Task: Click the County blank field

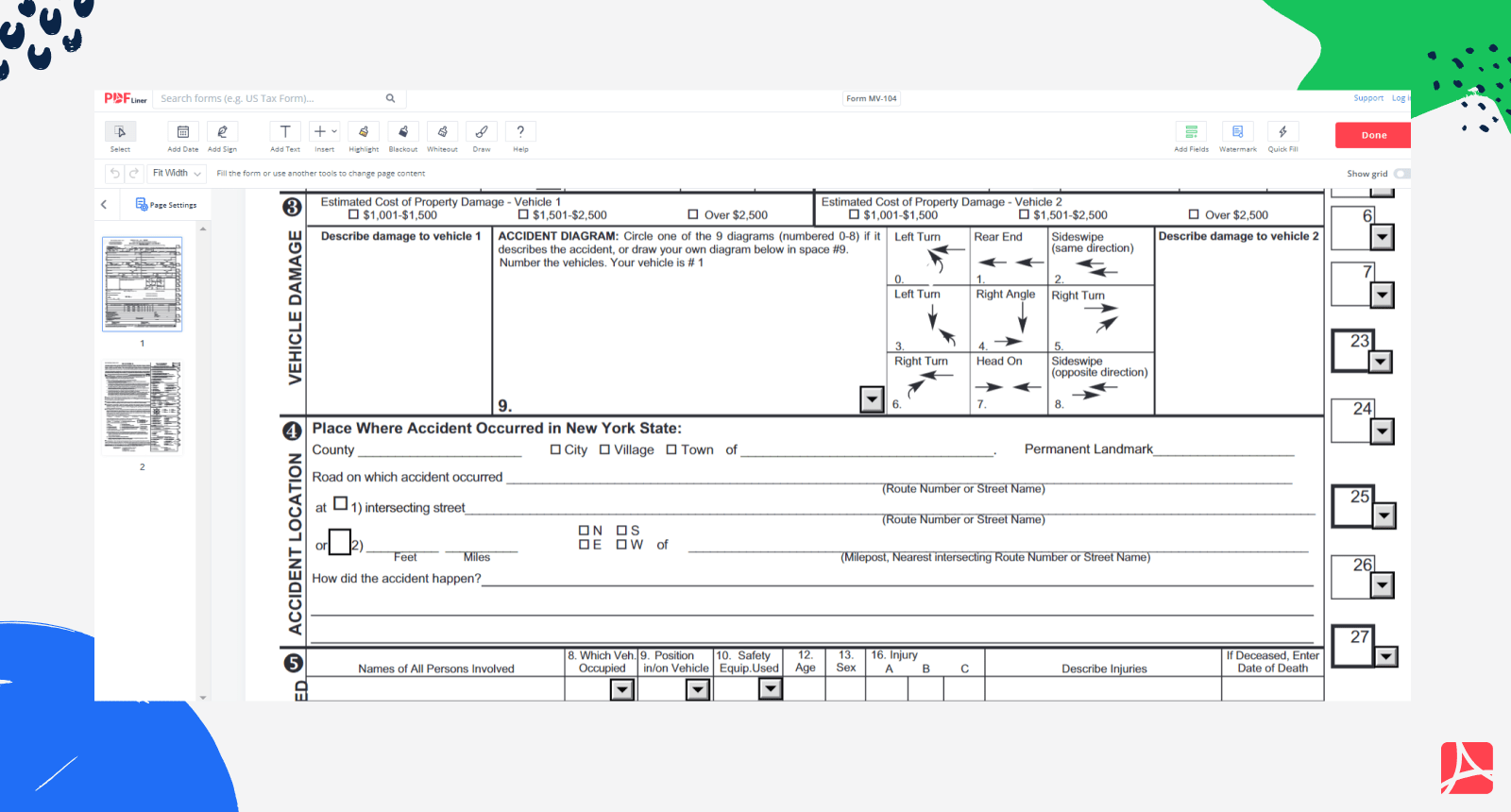Action: pyautogui.click(x=439, y=450)
